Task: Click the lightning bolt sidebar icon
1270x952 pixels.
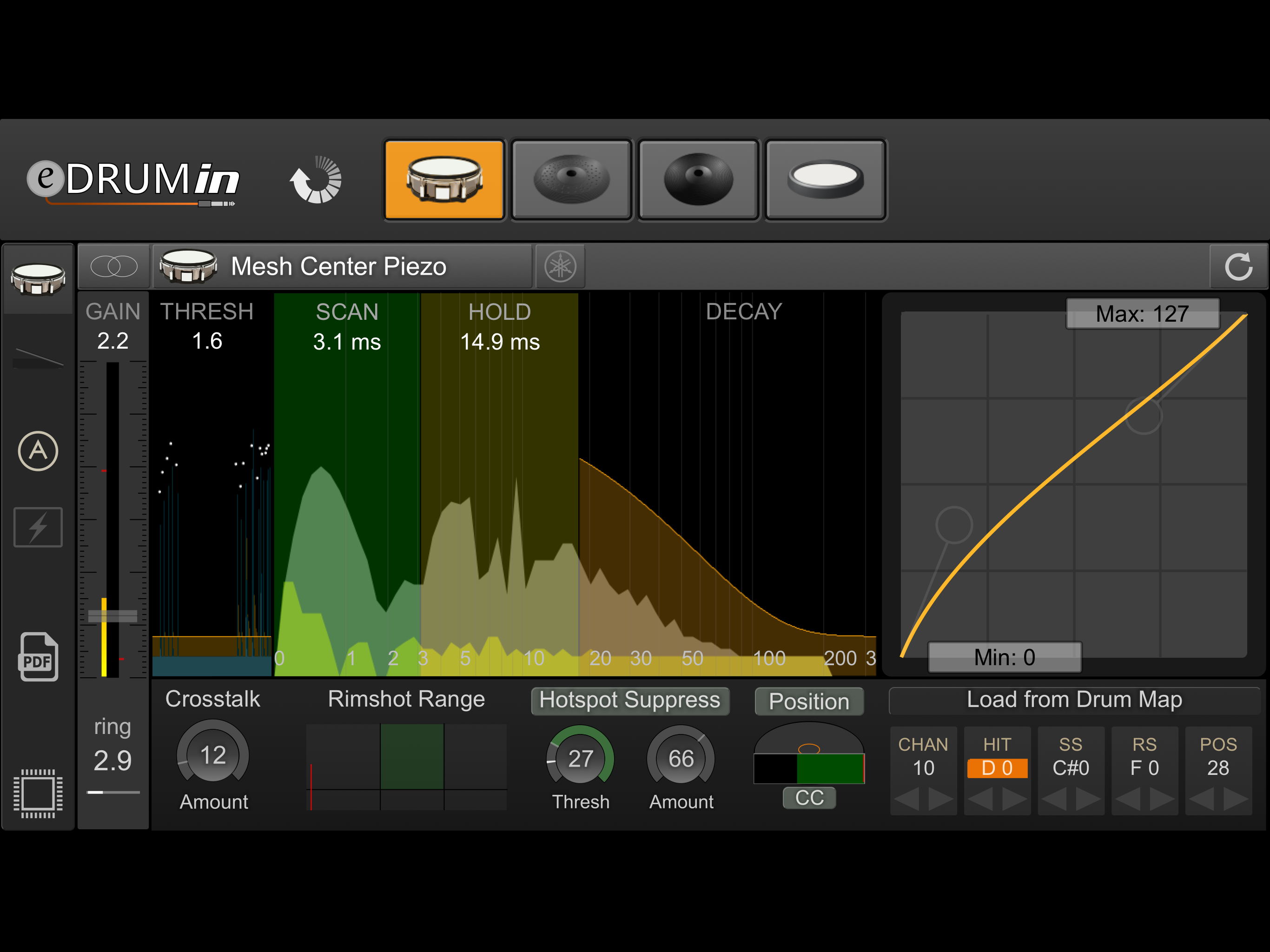Action: (x=38, y=527)
